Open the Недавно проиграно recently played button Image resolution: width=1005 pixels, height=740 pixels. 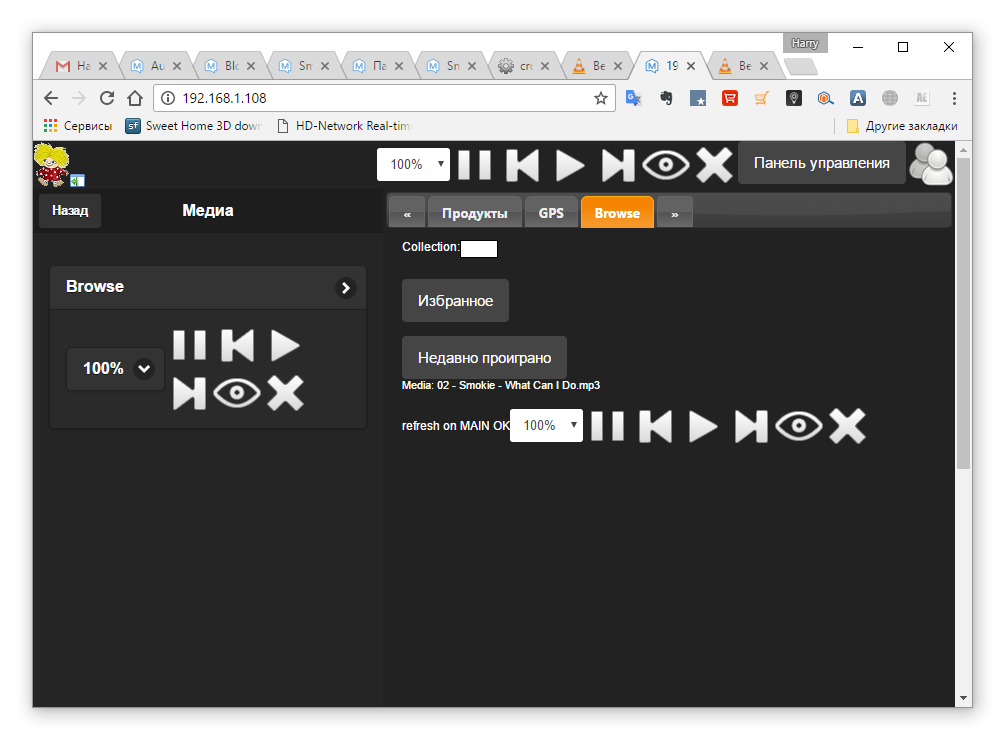(x=485, y=358)
